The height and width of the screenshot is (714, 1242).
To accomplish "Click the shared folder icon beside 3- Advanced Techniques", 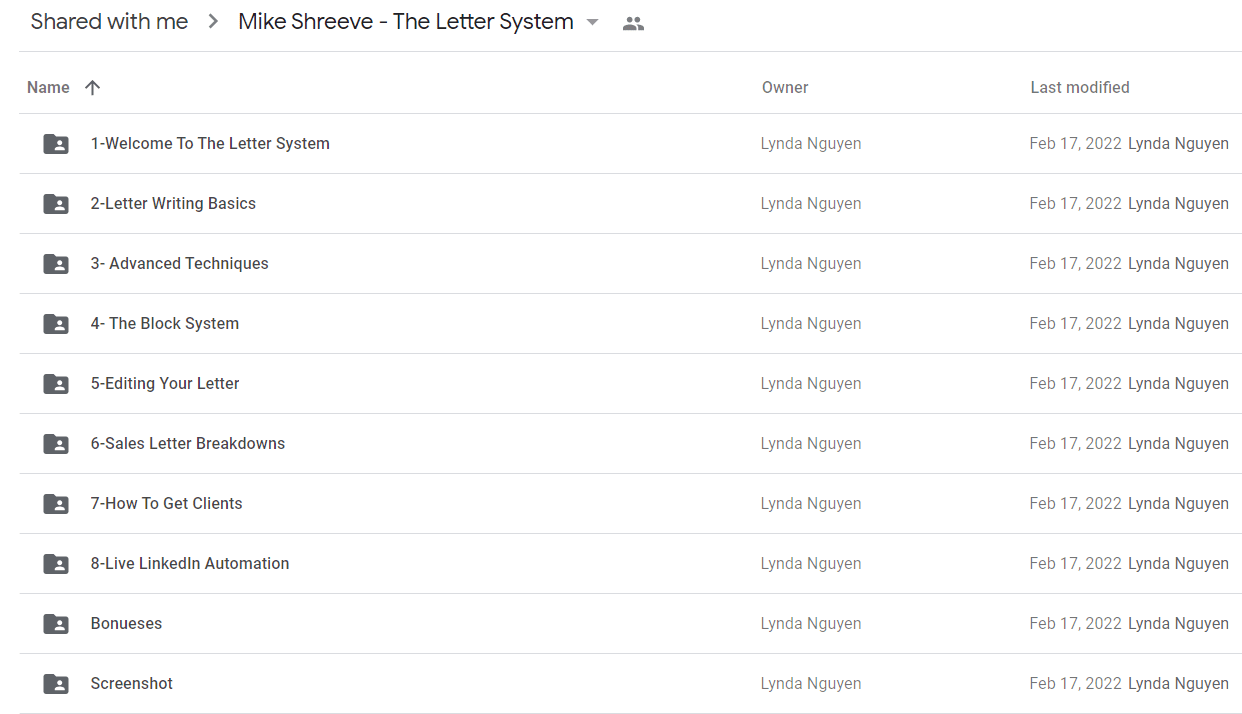I will click(x=56, y=264).
